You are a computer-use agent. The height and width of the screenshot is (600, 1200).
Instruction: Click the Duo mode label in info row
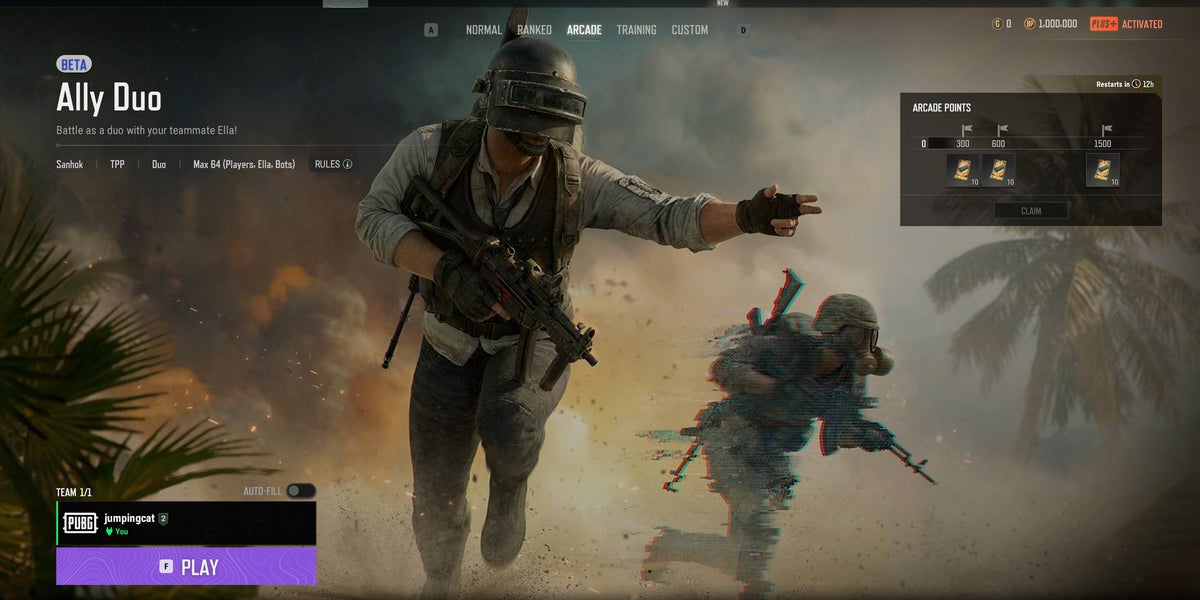(x=159, y=164)
